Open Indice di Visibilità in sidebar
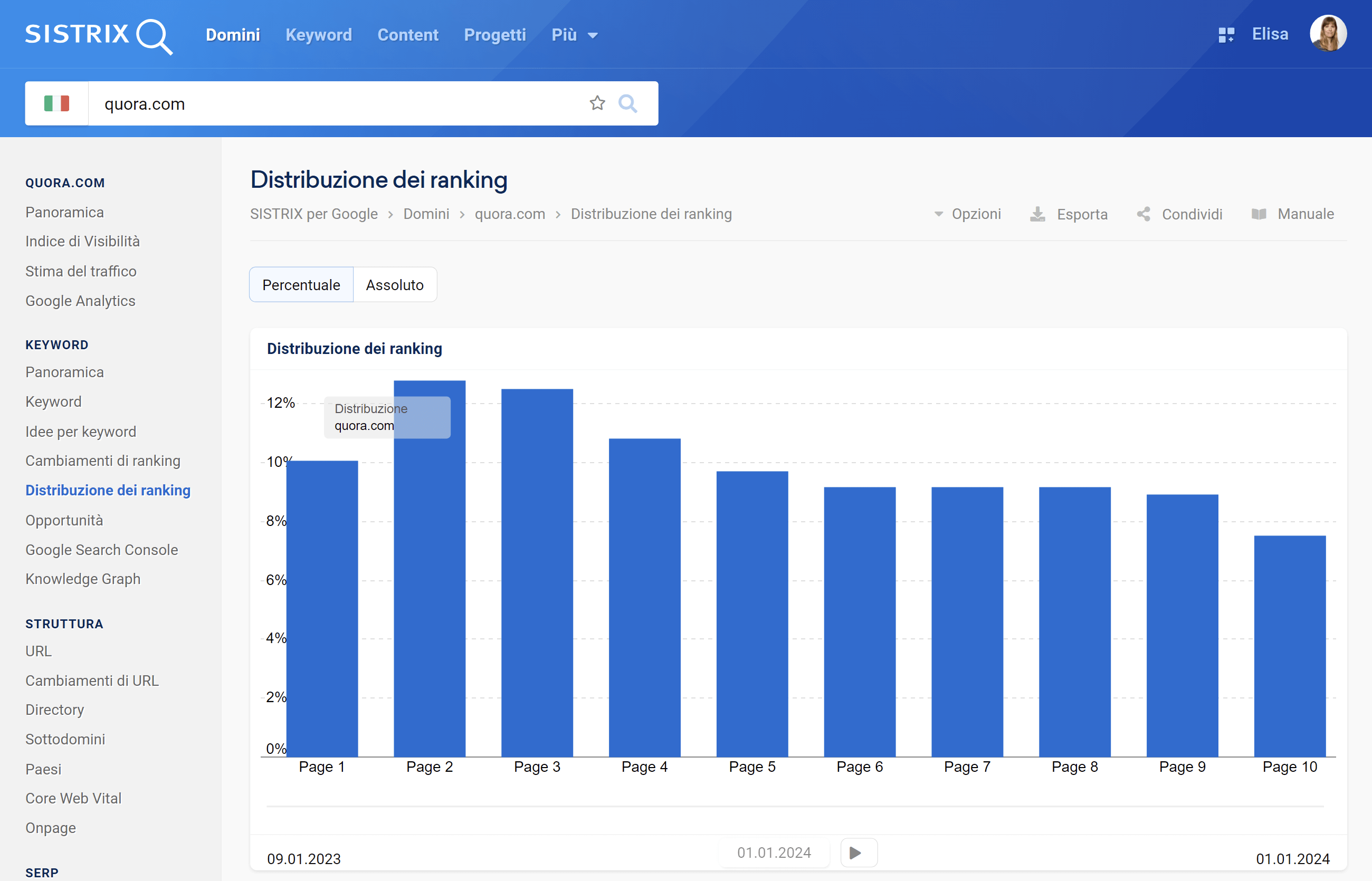 [82, 242]
